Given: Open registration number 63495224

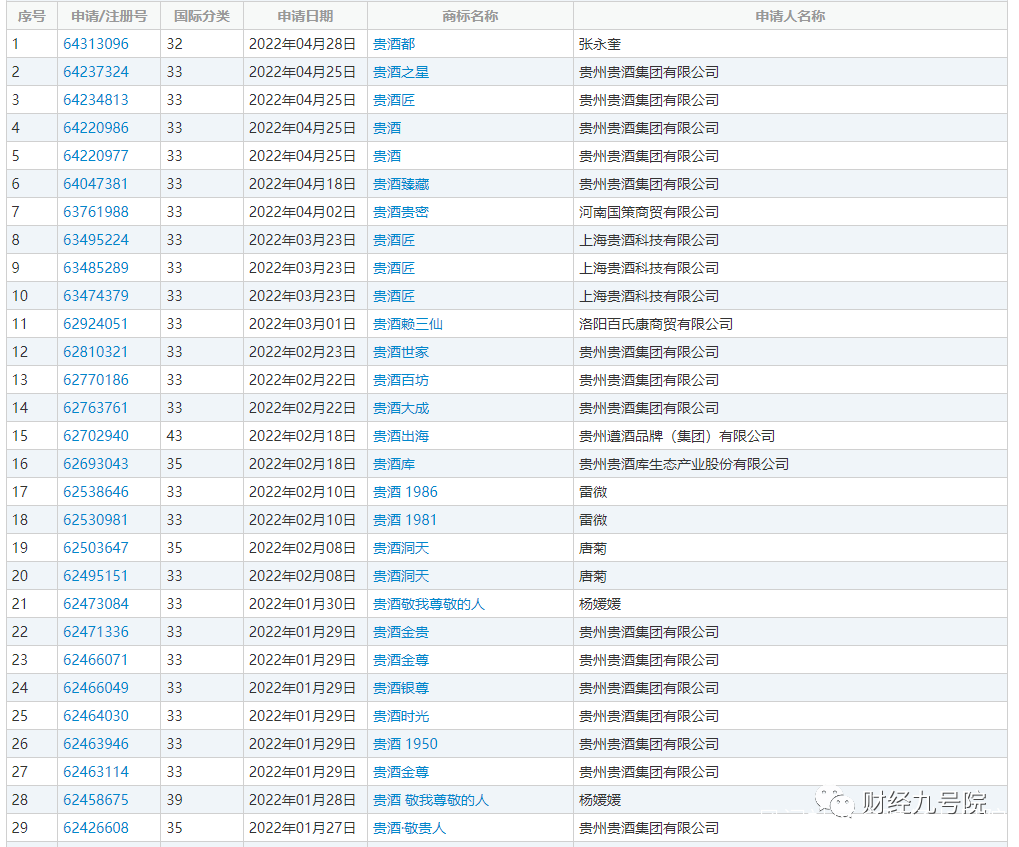Looking at the screenshot, I should pyautogui.click(x=96, y=240).
